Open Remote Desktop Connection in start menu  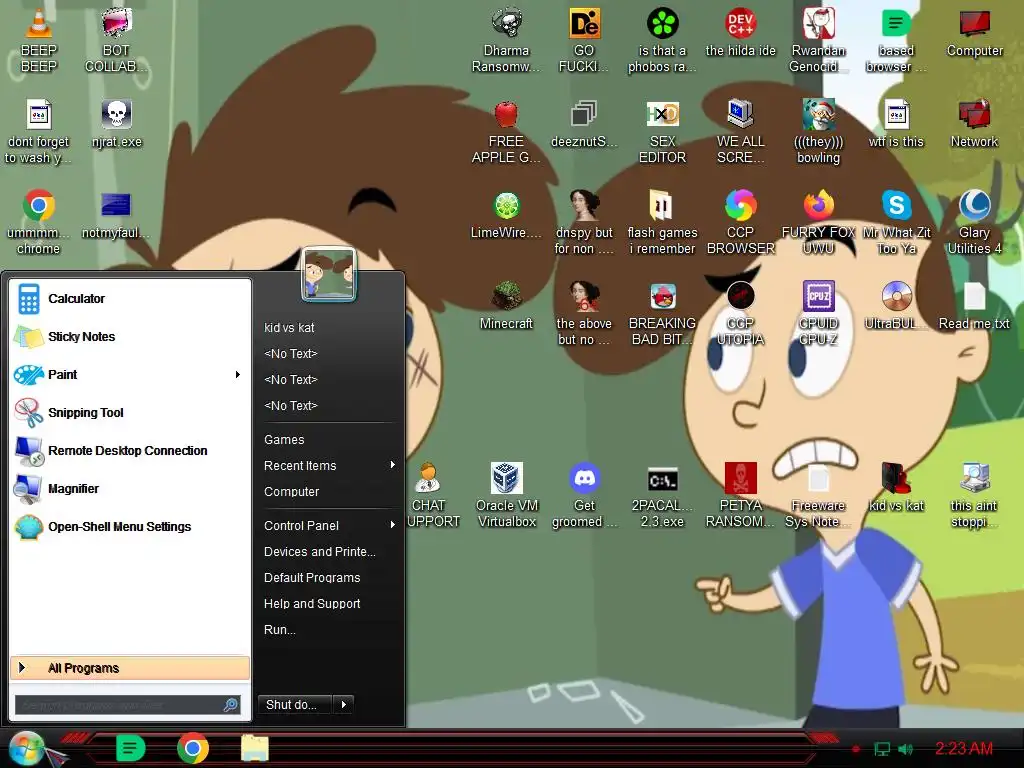131,451
